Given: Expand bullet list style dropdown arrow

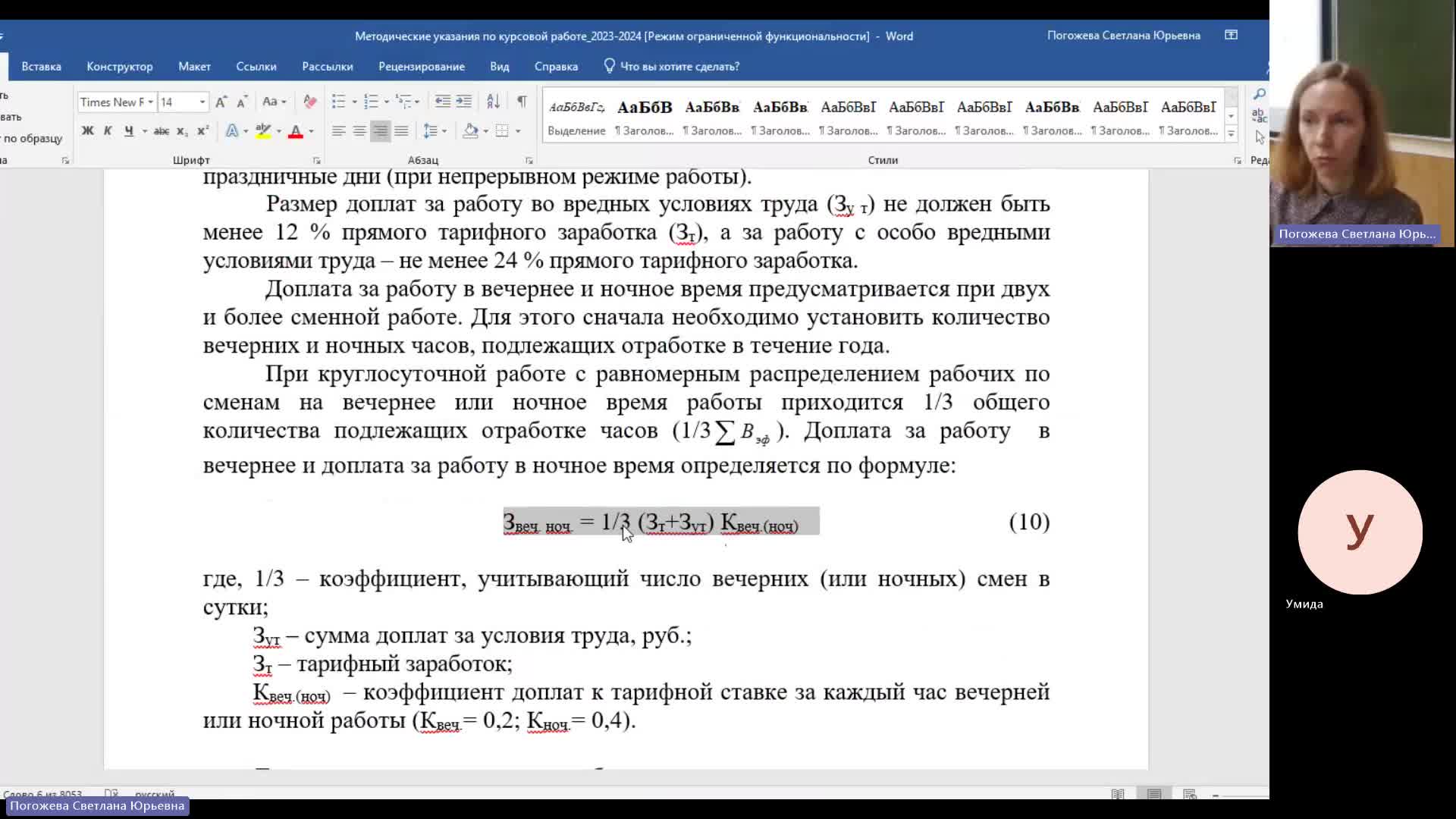Looking at the screenshot, I should click(354, 102).
